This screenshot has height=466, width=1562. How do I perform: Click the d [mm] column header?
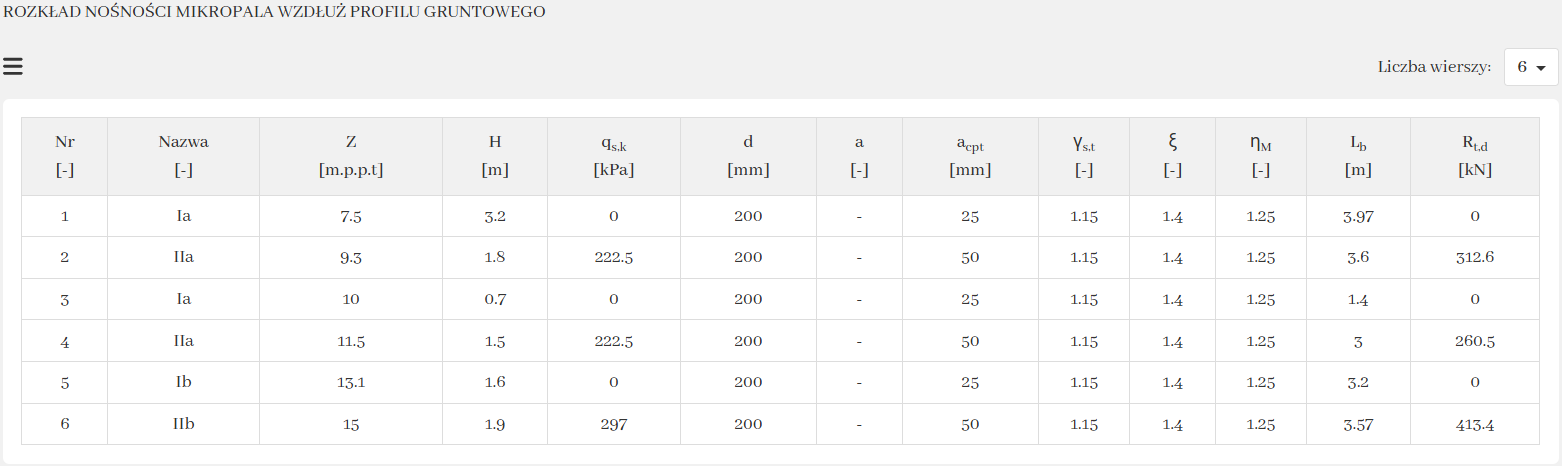748,156
